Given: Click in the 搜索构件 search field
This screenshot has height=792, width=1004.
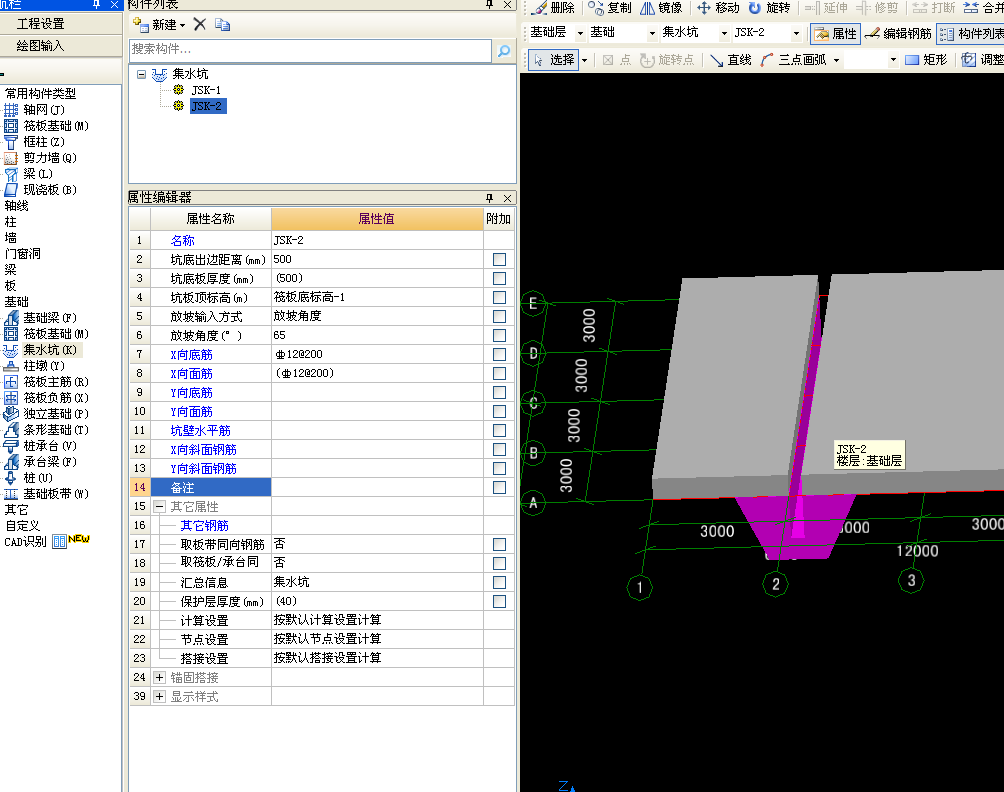Looking at the screenshot, I should point(311,50).
